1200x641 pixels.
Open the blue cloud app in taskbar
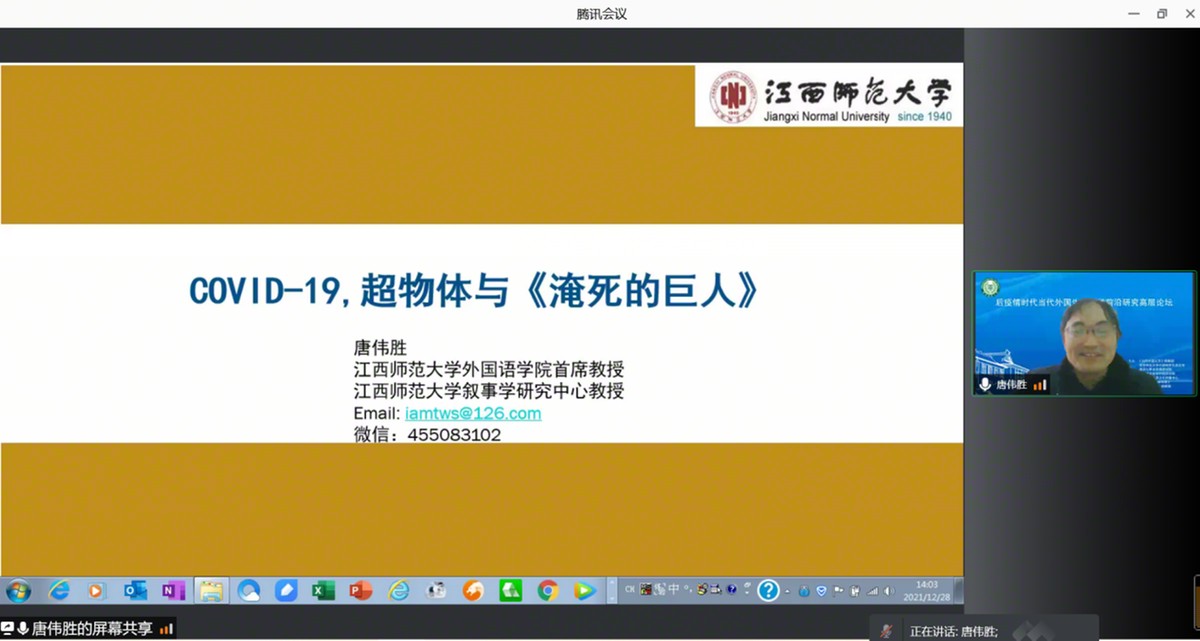click(249, 590)
